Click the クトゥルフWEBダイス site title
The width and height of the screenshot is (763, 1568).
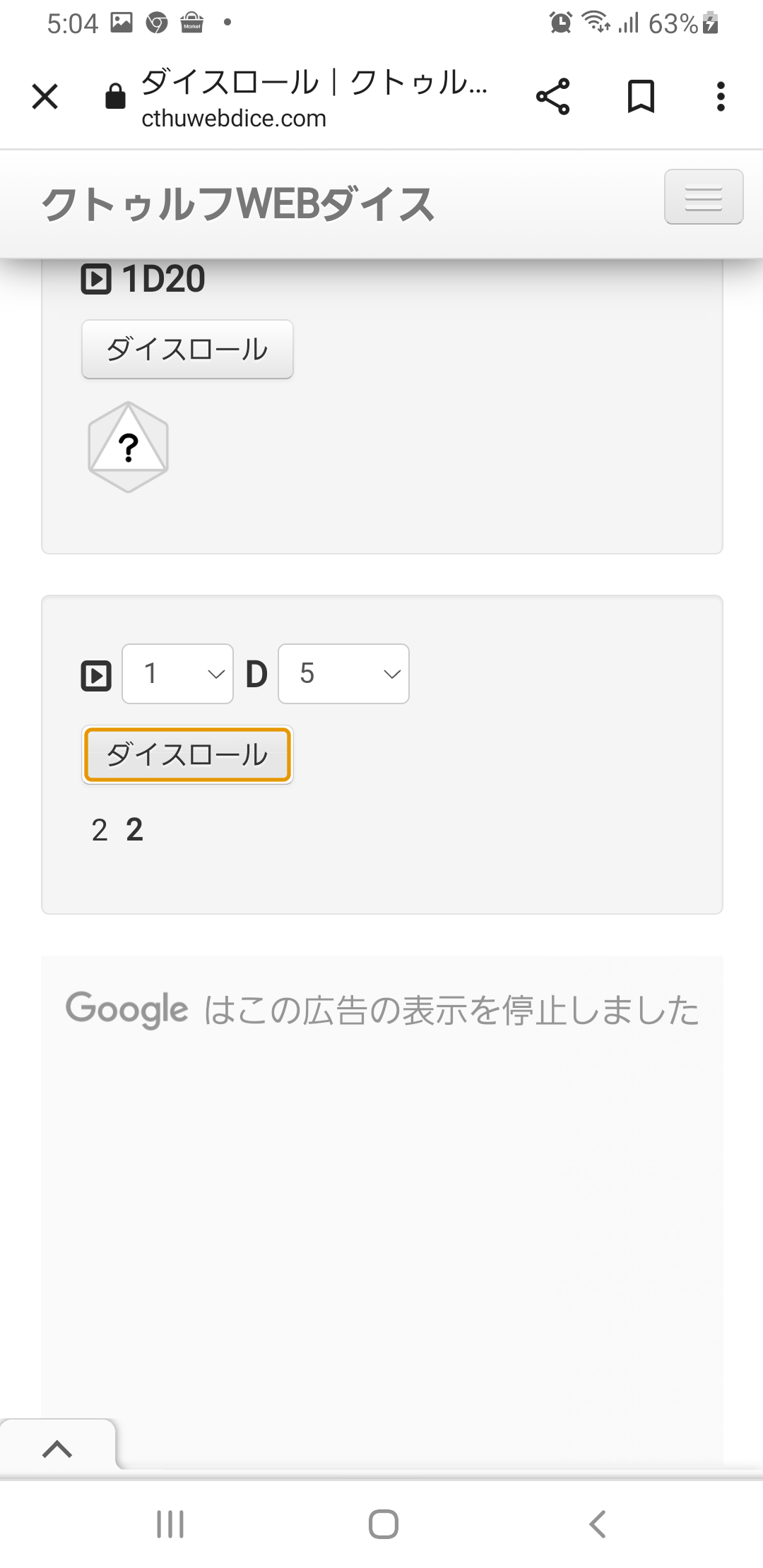pos(237,204)
